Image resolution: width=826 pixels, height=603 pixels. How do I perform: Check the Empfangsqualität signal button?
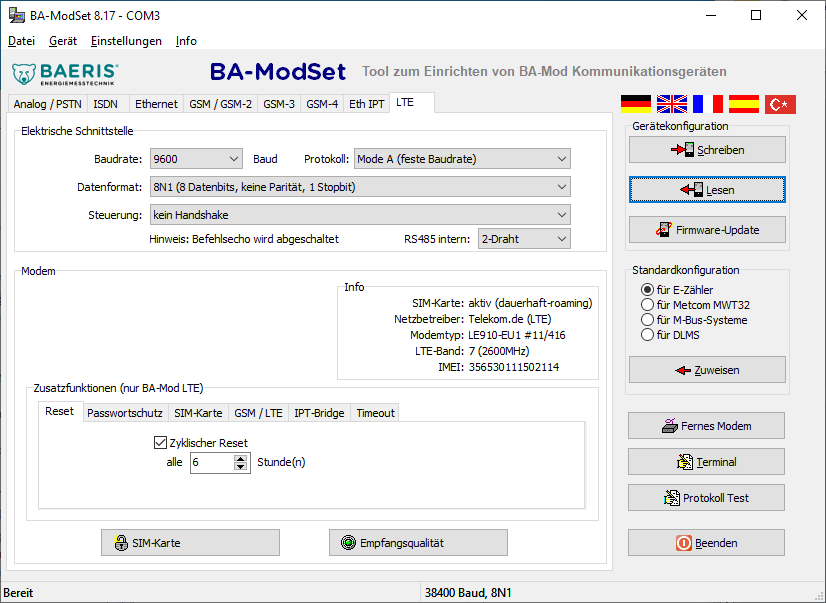click(418, 543)
